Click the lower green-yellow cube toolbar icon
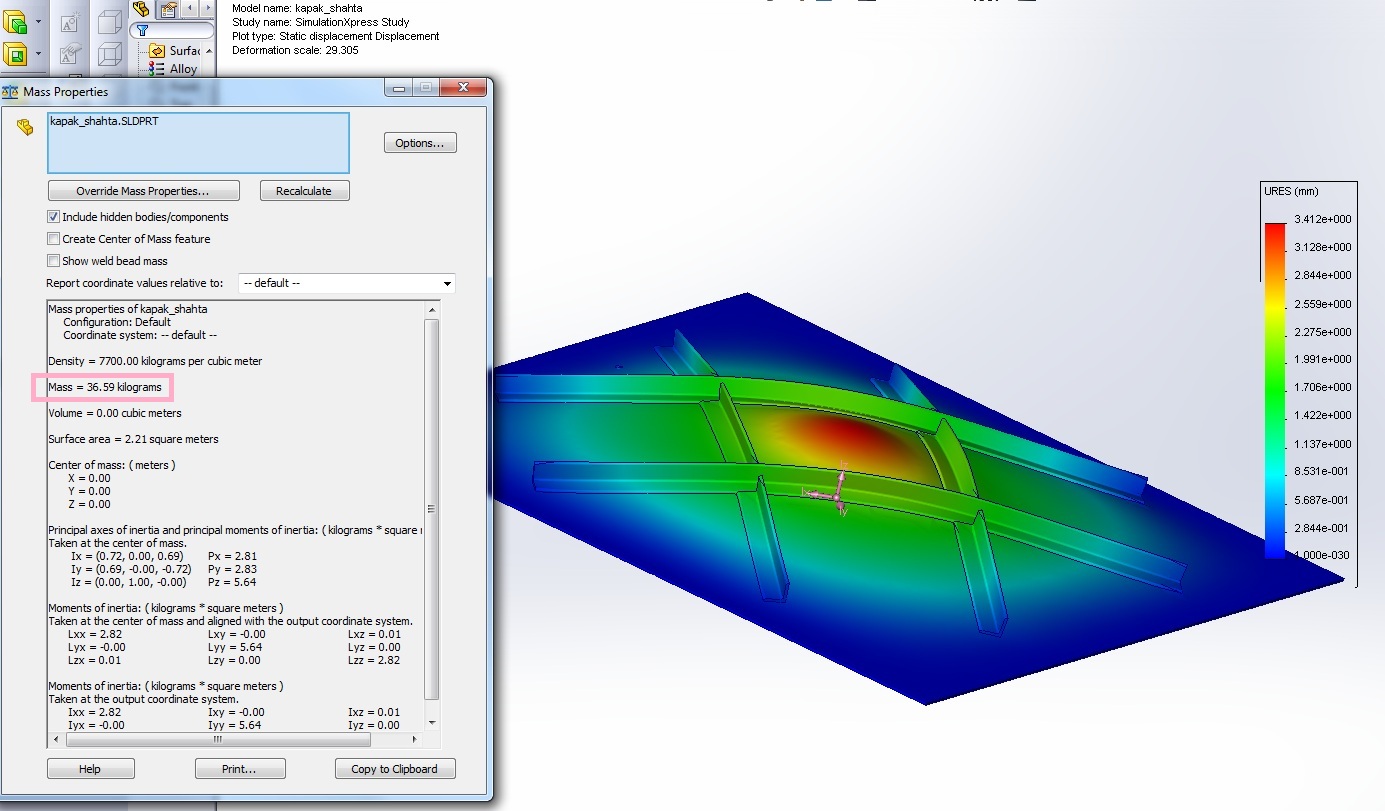 (x=15, y=53)
